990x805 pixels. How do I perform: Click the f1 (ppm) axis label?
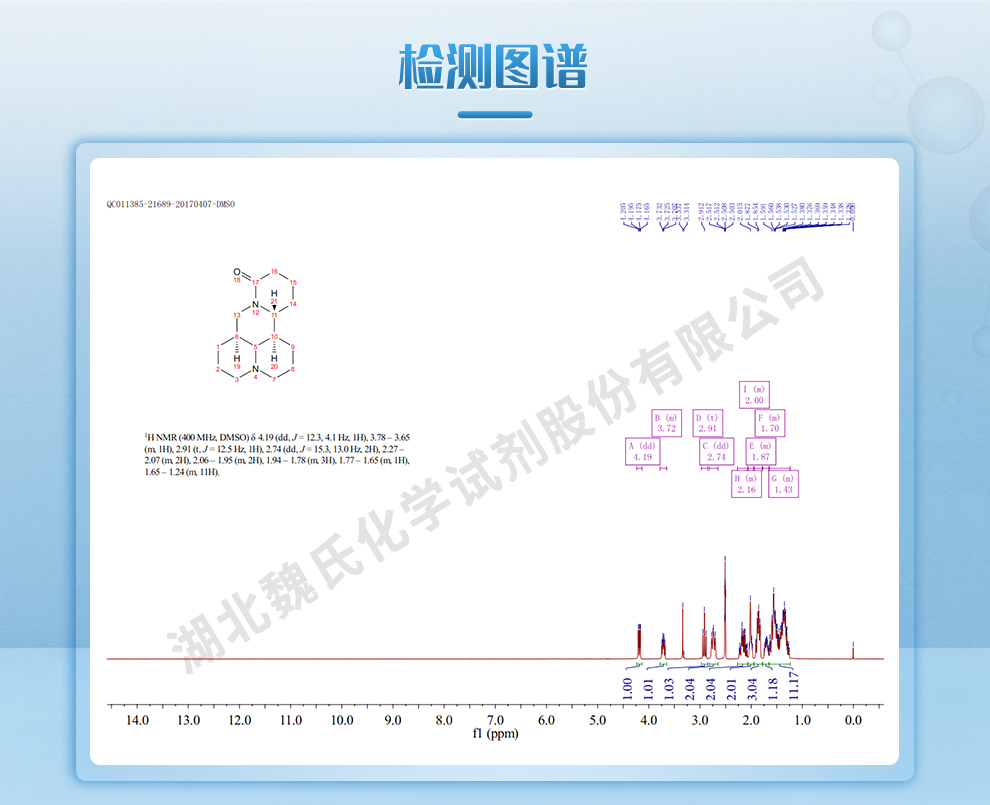(496, 733)
